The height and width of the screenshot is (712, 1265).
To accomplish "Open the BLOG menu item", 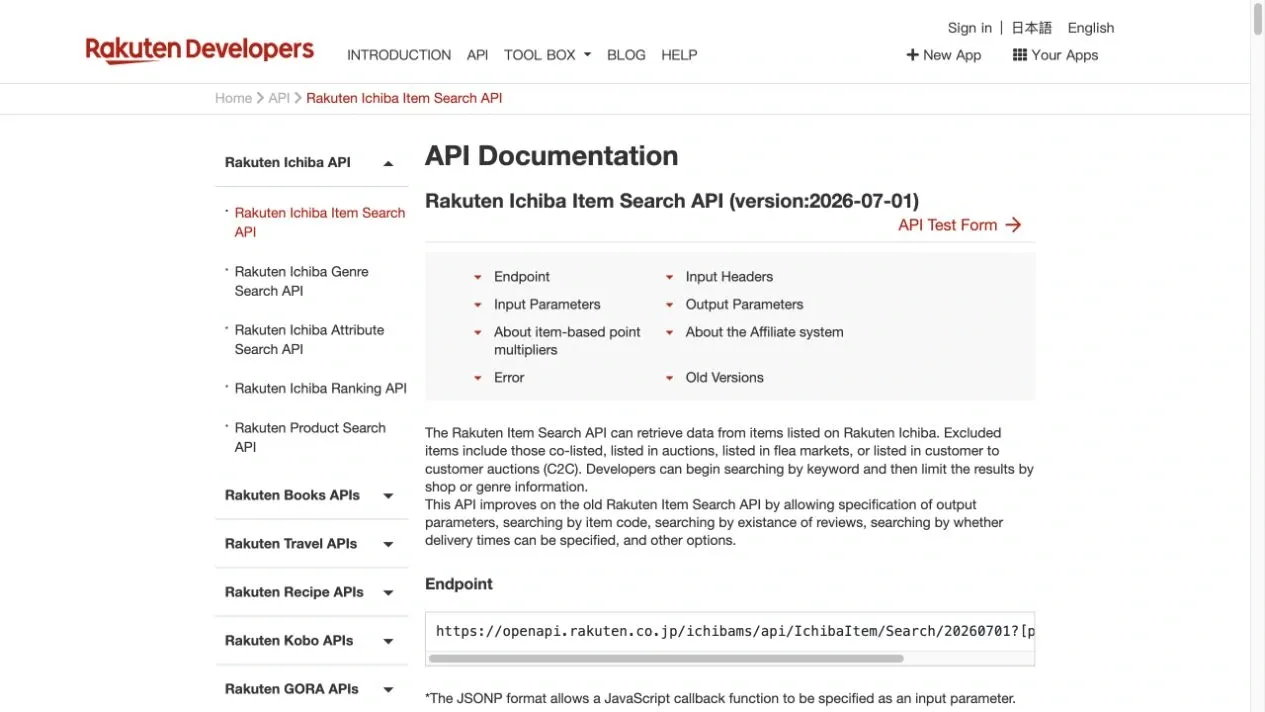I will point(626,55).
